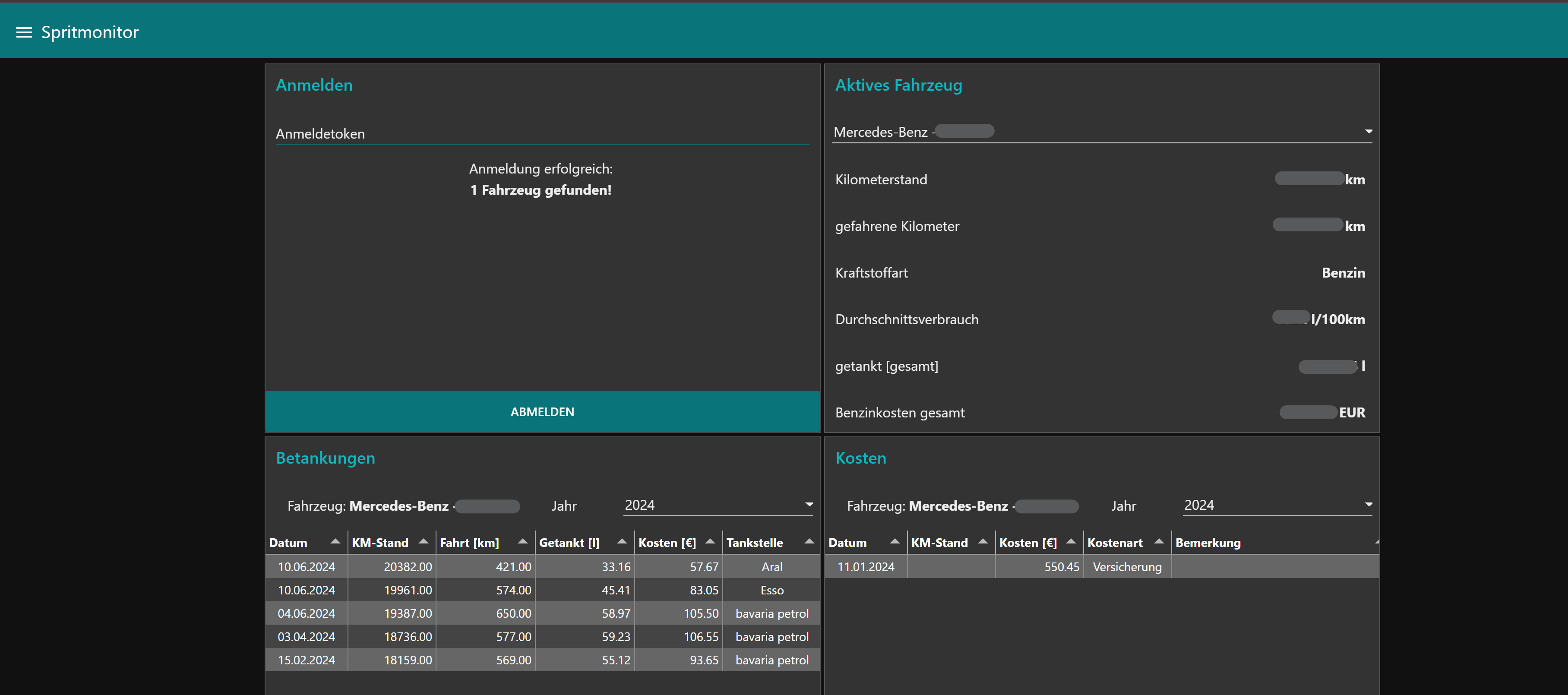Sort Kosten table by KM-Stand arrow
The image size is (1568, 695).
click(983, 541)
